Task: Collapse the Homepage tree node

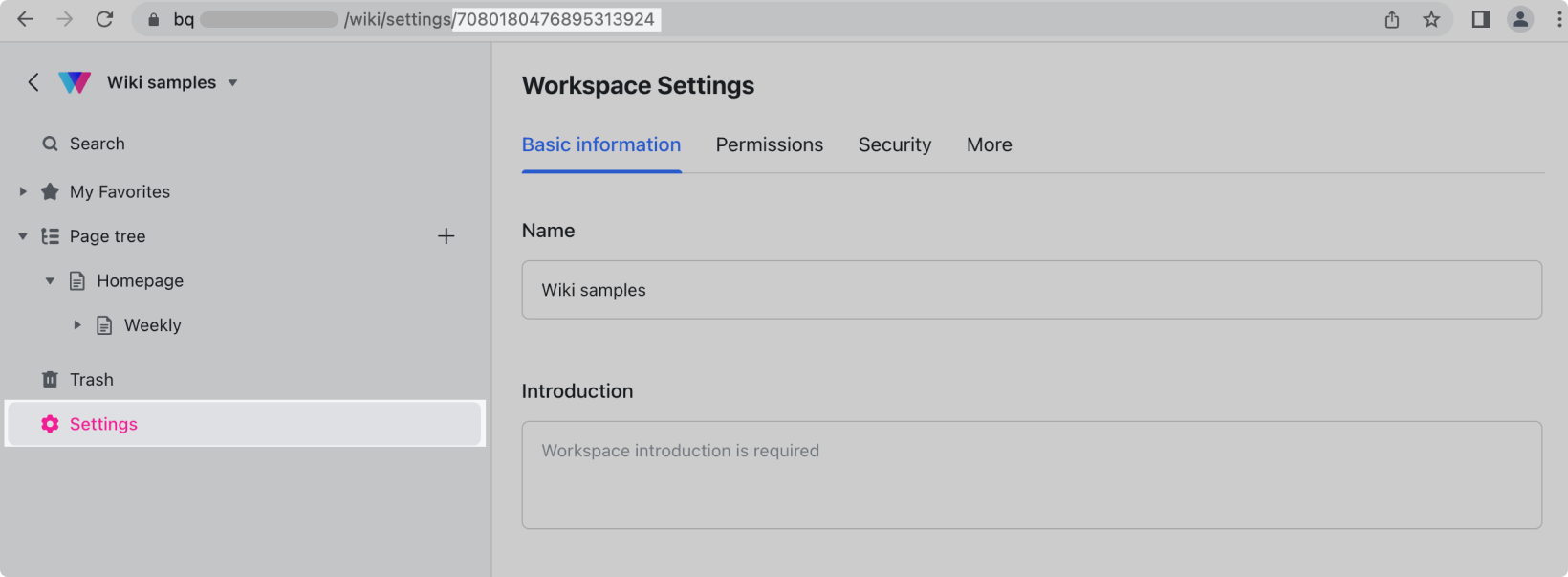Action: coord(50,281)
